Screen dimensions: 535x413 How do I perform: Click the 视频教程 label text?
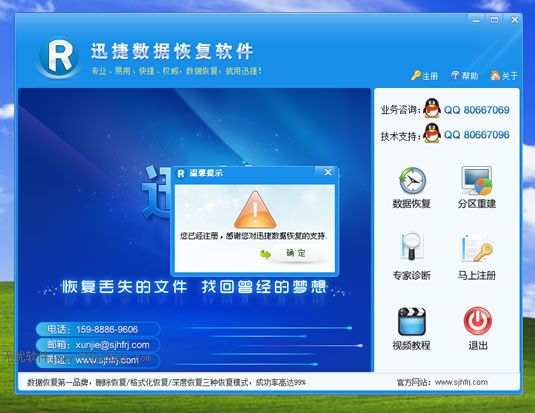[411, 346]
